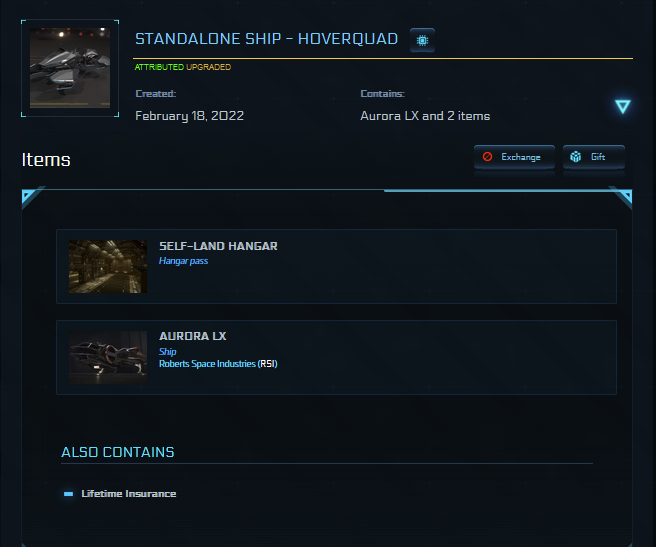Click the blue bullet icon beside Lifetime Insurance
Image resolution: width=656 pixels, height=547 pixels.
68,494
